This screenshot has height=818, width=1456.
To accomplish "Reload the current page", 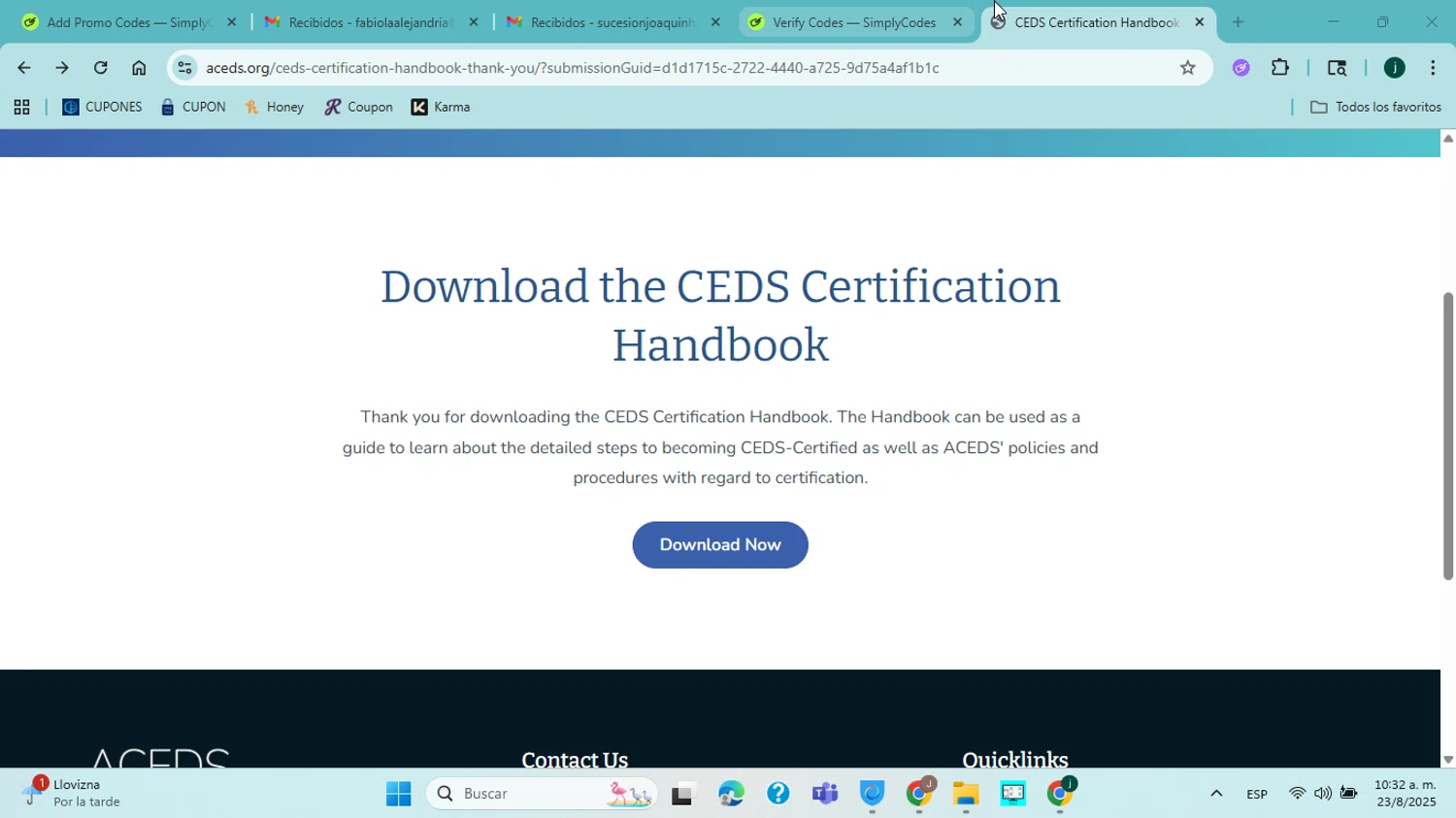I will (x=100, y=68).
